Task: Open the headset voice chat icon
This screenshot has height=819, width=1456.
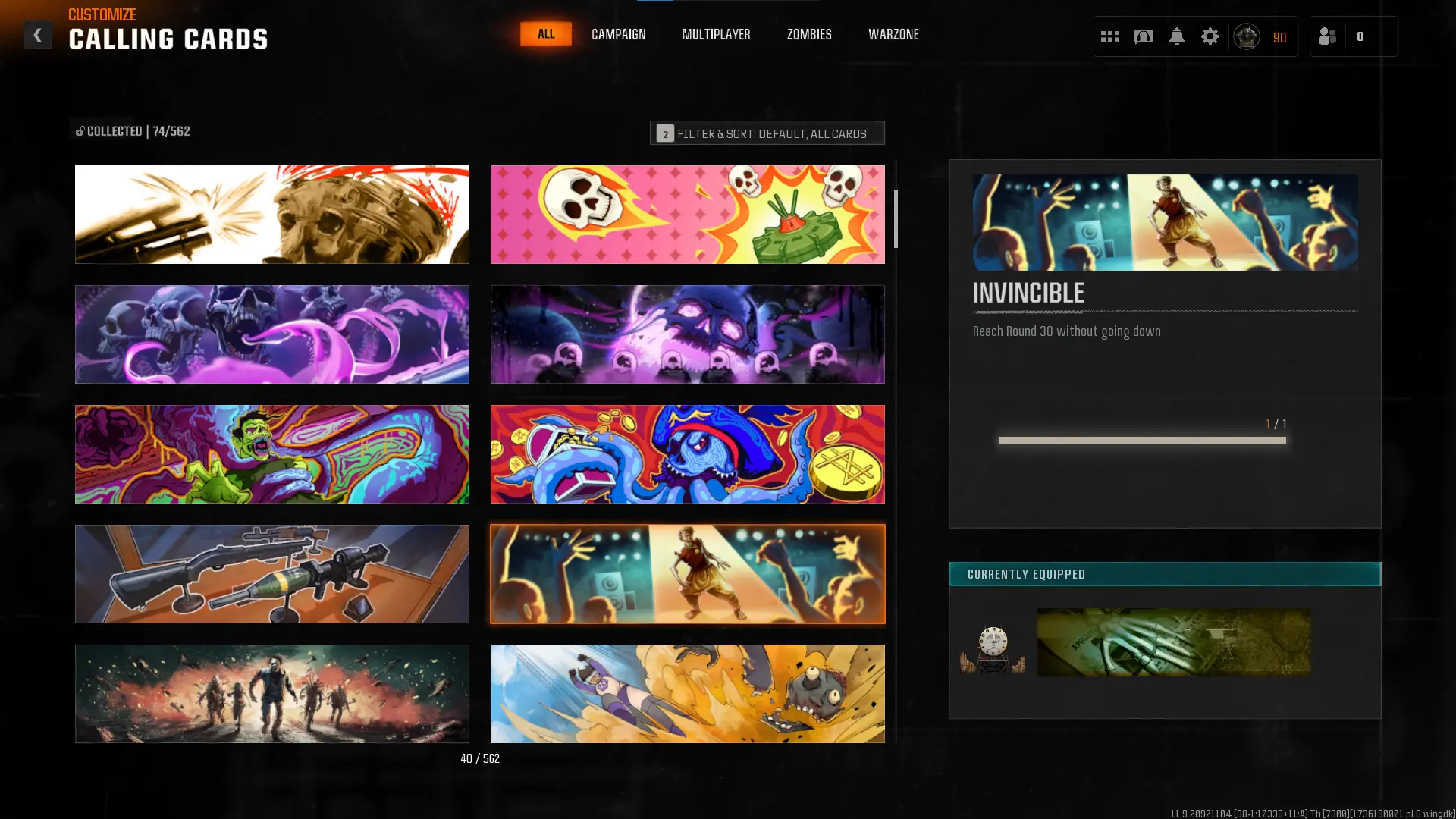Action: click(1143, 36)
